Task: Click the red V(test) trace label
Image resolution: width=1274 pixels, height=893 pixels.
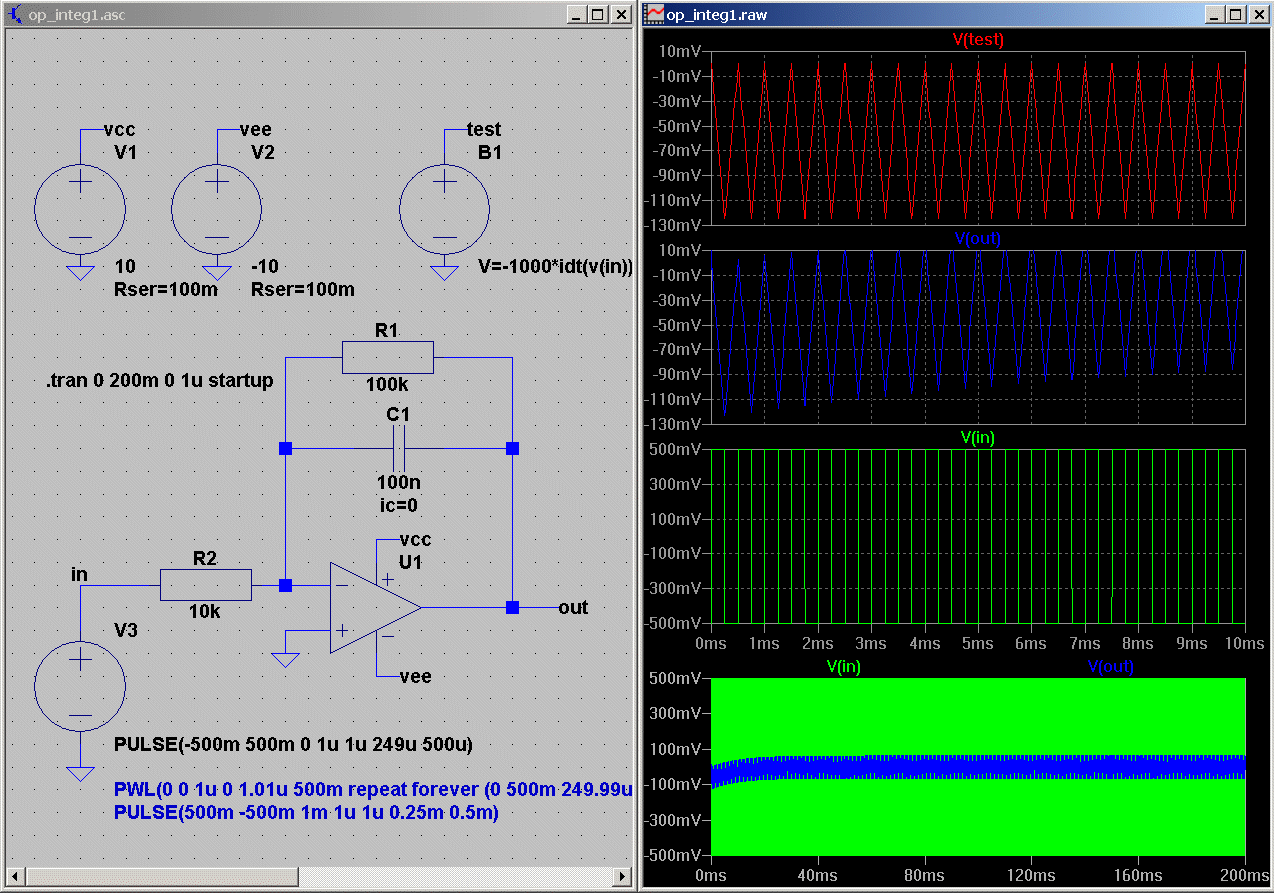Action: [978, 40]
